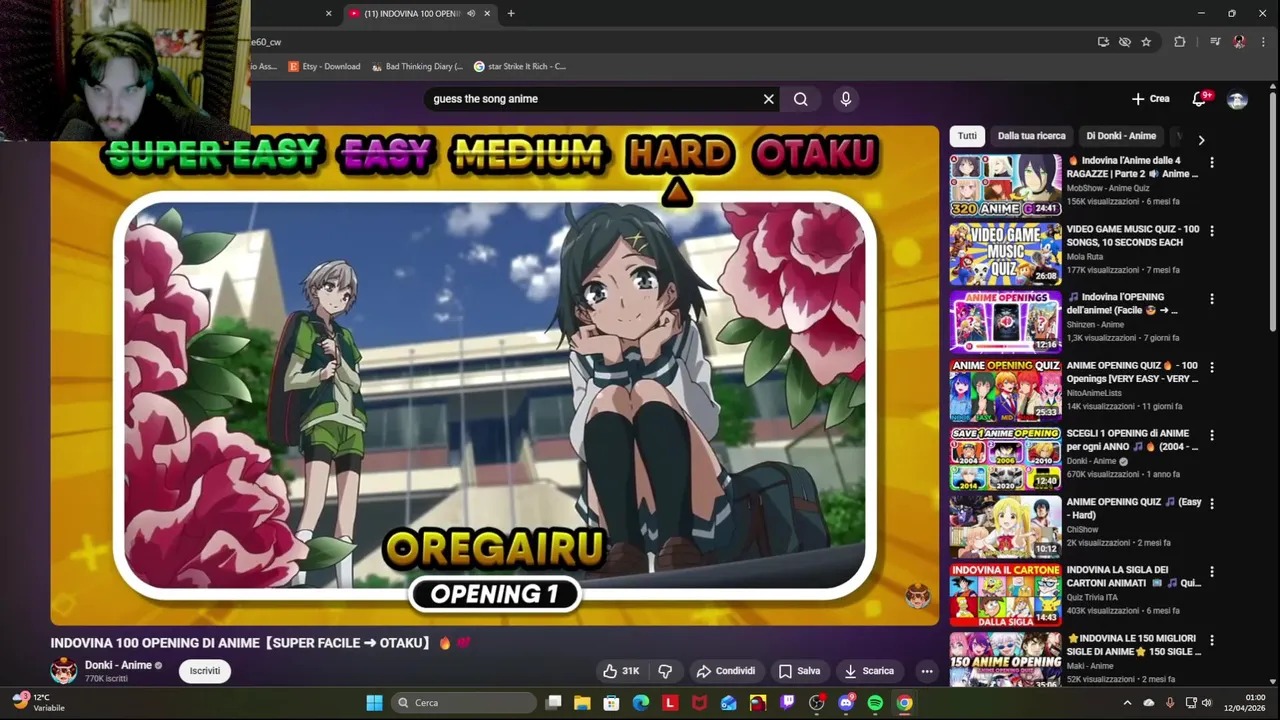
Task: Open Discord from the taskbar
Action: 846,703
